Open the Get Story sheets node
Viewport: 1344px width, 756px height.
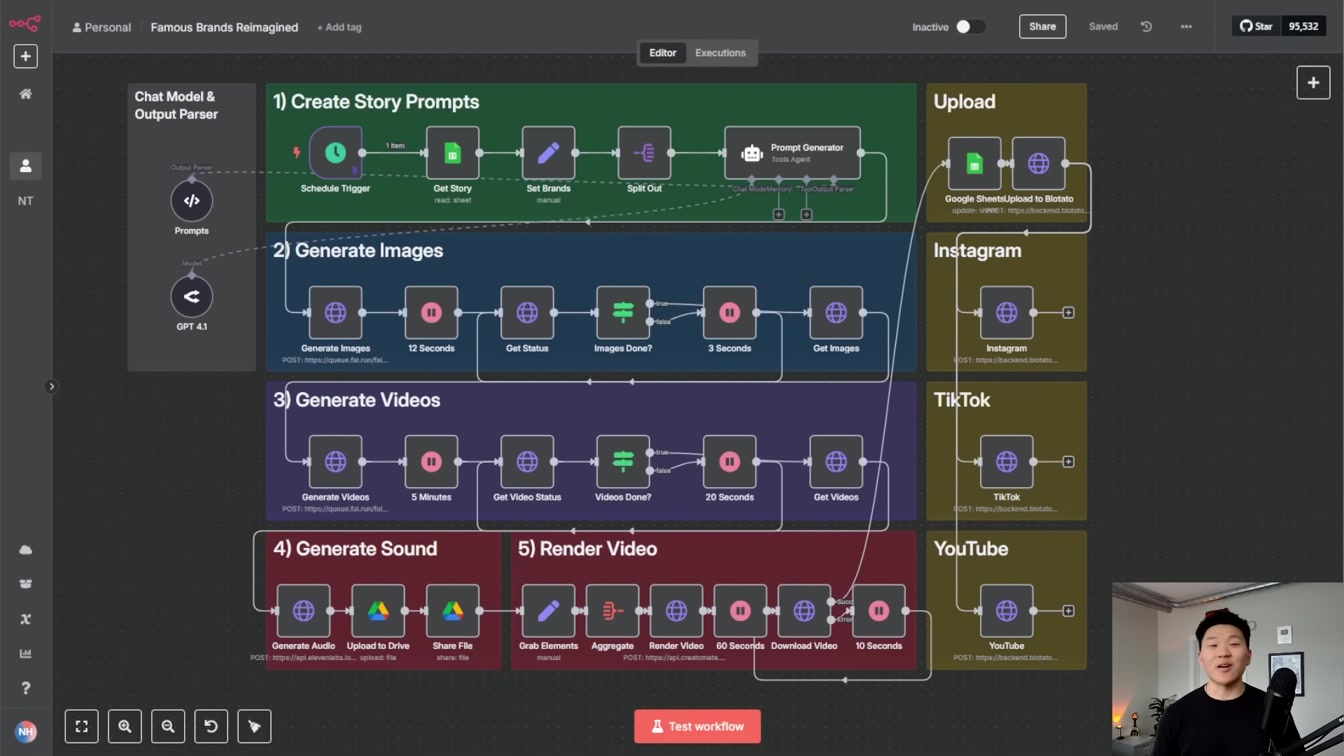coord(452,153)
